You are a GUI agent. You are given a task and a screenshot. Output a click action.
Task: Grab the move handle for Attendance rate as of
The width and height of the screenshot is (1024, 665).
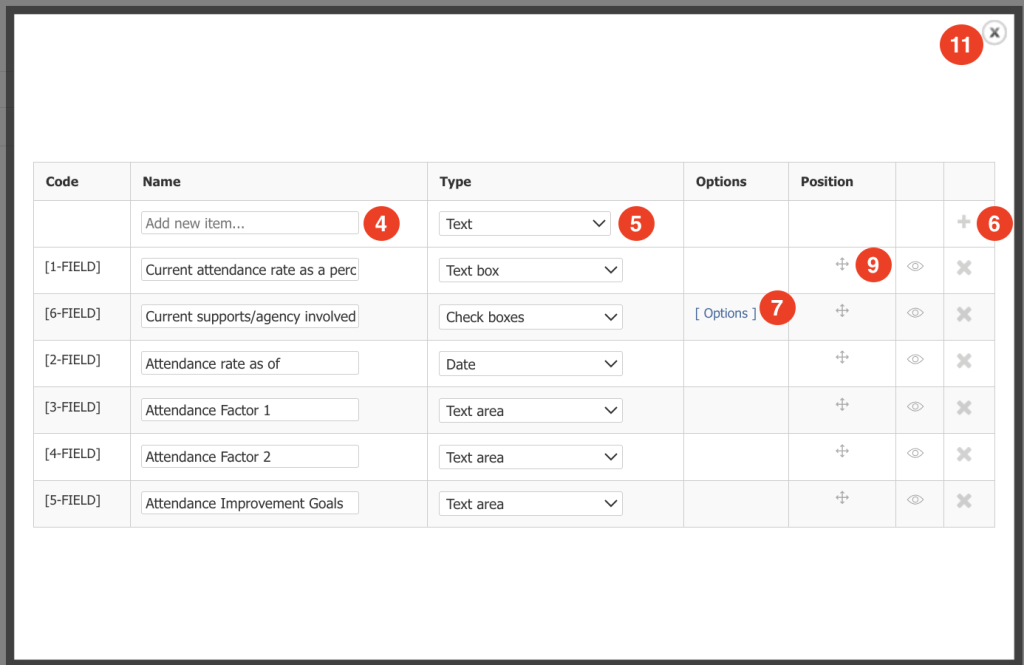click(x=842, y=357)
